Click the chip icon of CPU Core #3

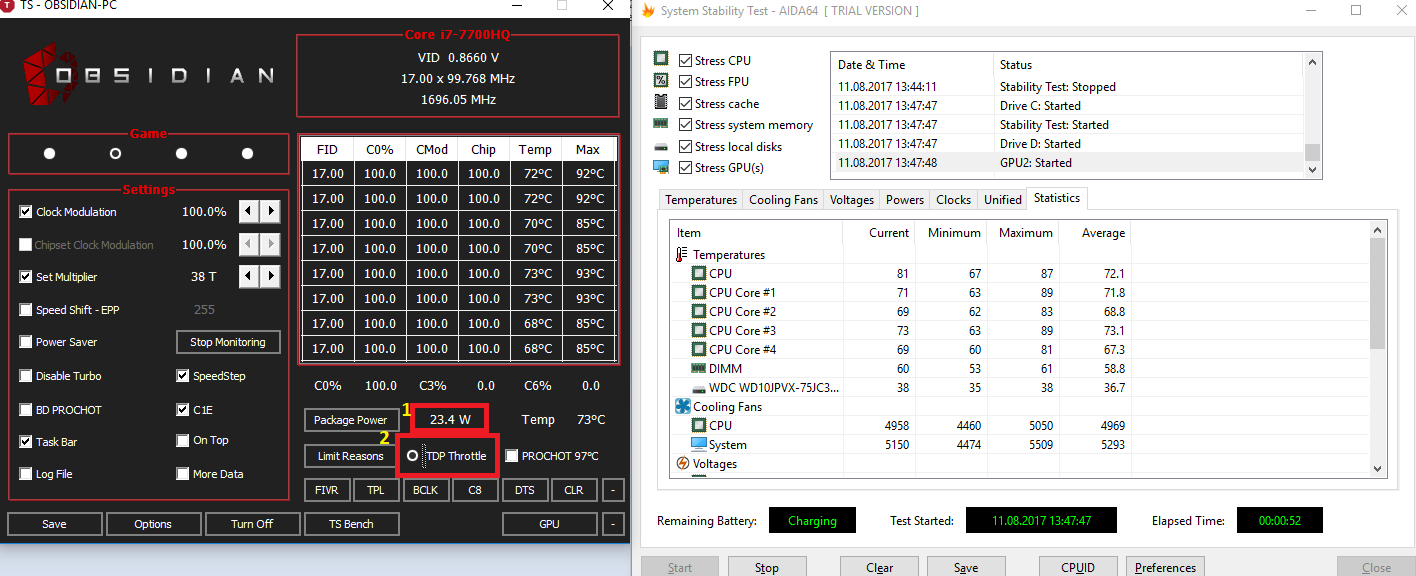tap(699, 331)
